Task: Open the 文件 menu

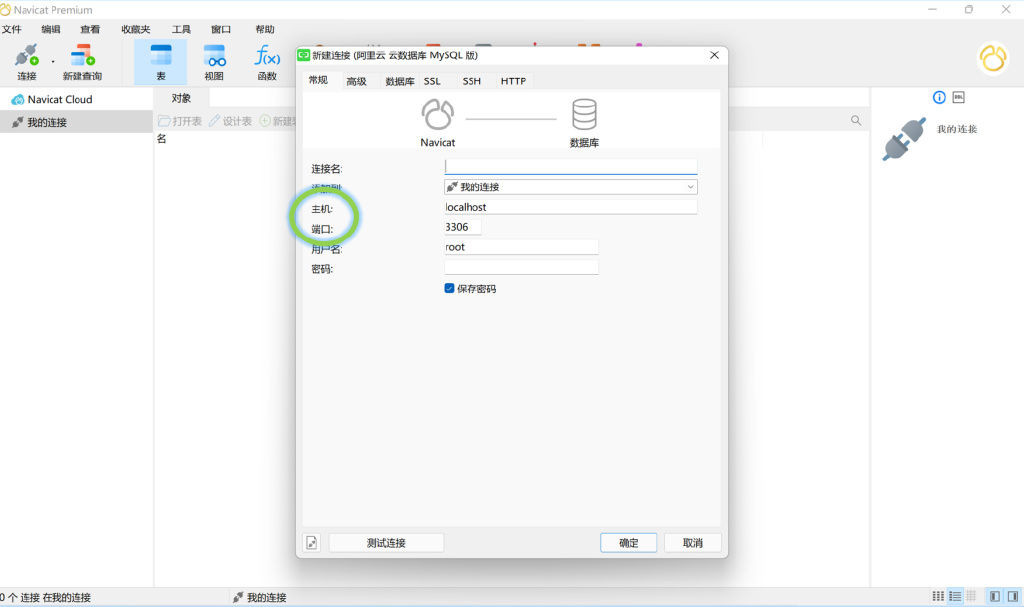Action: (x=12, y=29)
